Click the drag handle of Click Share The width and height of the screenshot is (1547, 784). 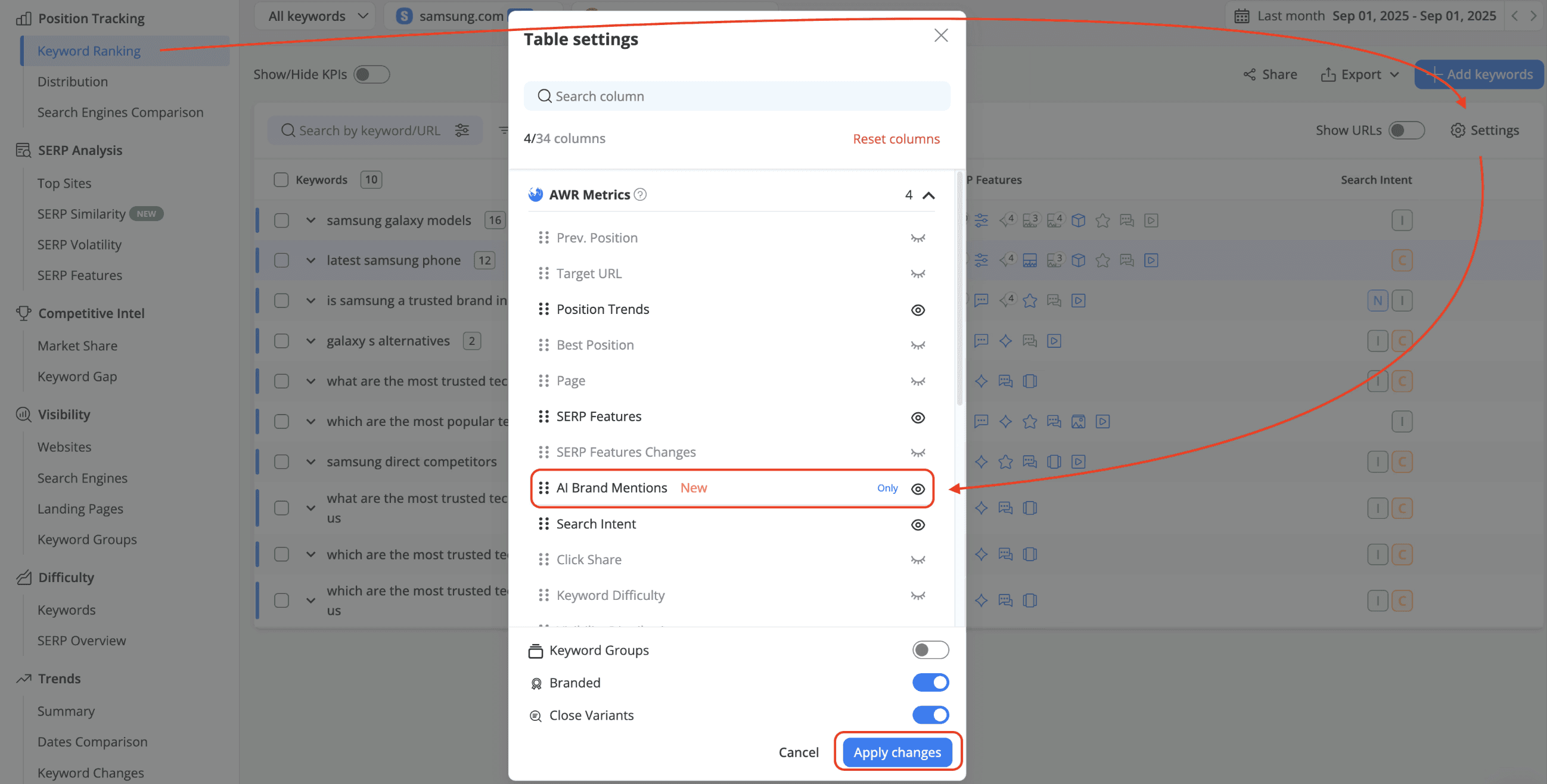(x=543, y=559)
